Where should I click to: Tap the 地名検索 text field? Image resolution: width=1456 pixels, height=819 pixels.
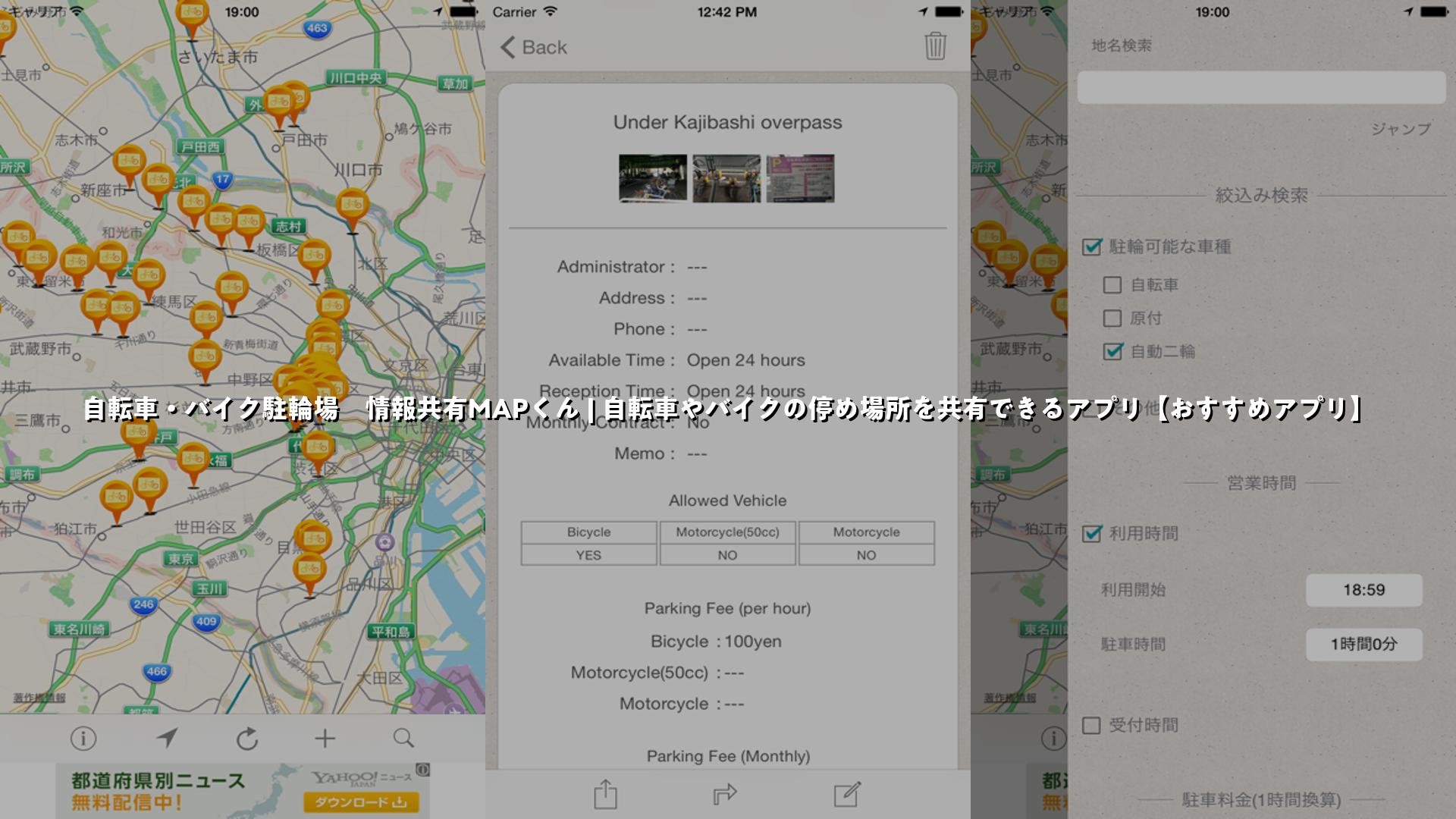pos(1261,87)
